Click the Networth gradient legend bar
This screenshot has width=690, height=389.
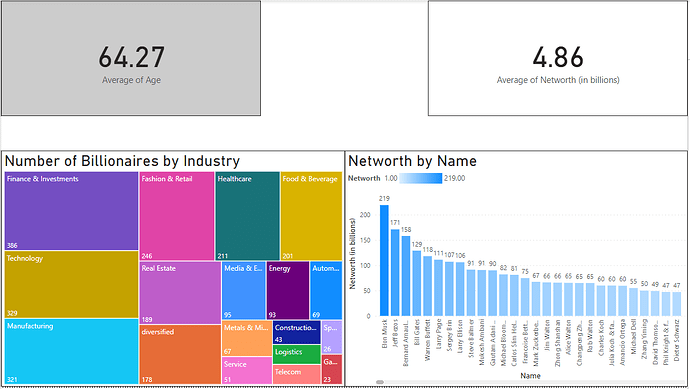pyautogui.click(x=421, y=178)
